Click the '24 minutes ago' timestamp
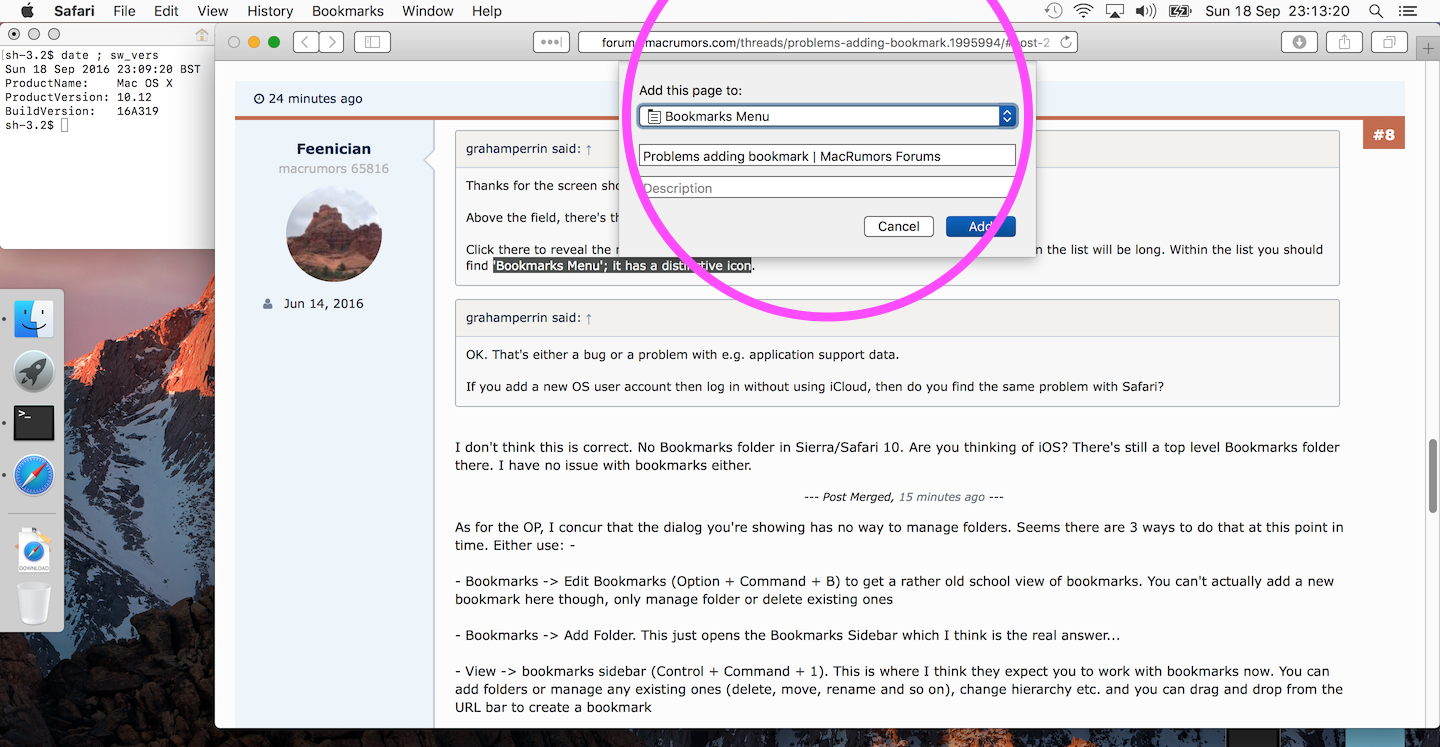Image resolution: width=1440 pixels, height=747 pixels. point(315,98)
